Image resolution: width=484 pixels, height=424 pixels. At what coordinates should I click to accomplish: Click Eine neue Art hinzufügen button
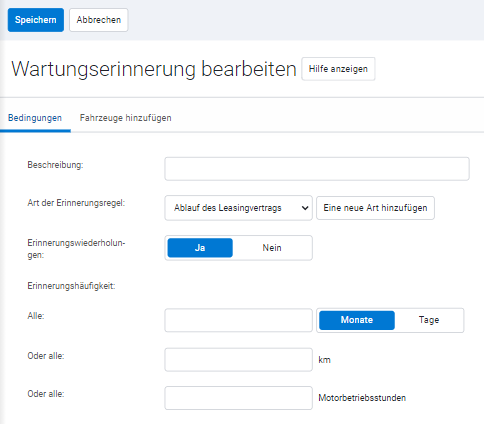[x=375, y=208]
